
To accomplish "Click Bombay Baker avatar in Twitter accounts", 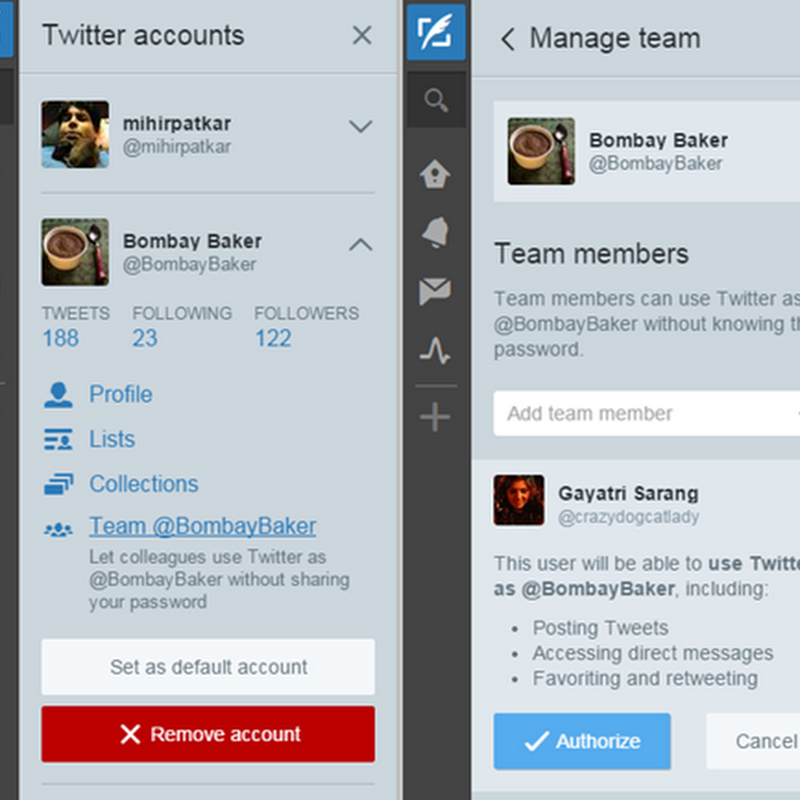I will tap(75, 252).
